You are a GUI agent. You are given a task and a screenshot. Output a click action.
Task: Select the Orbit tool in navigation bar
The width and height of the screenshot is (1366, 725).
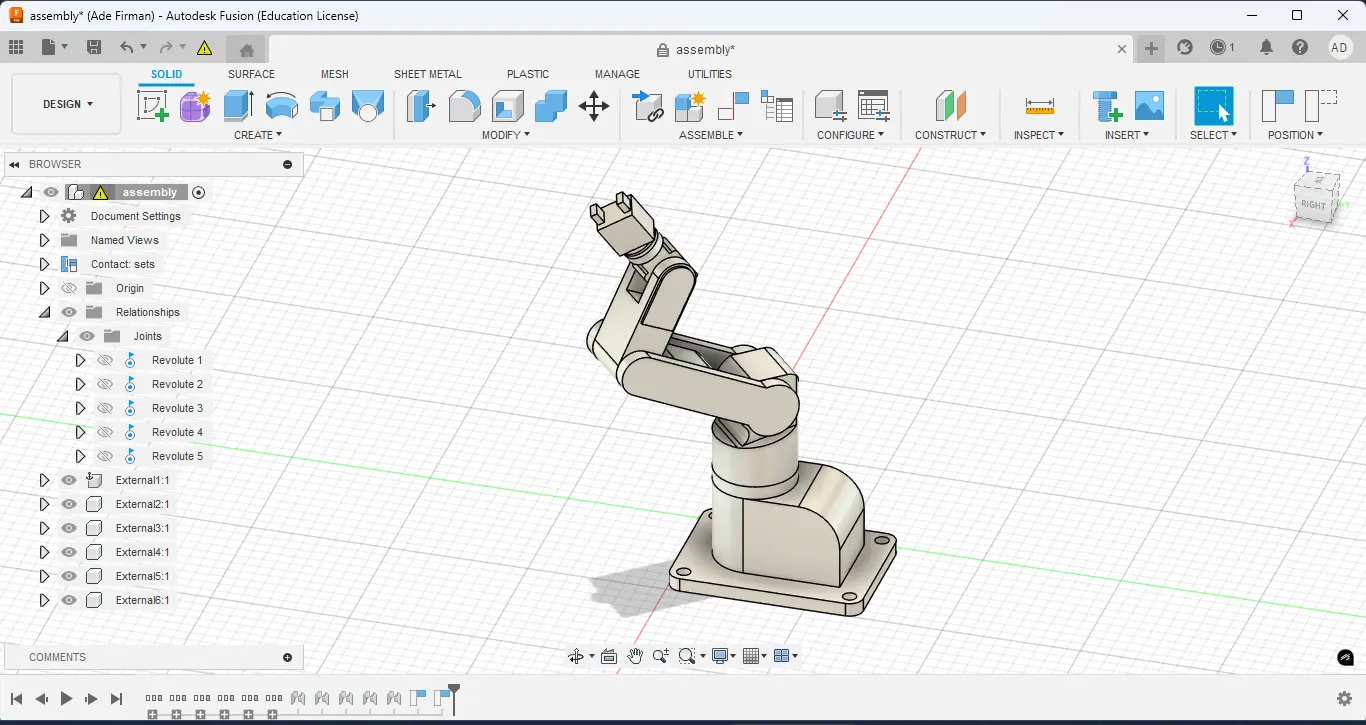click(x=576, y=656)
